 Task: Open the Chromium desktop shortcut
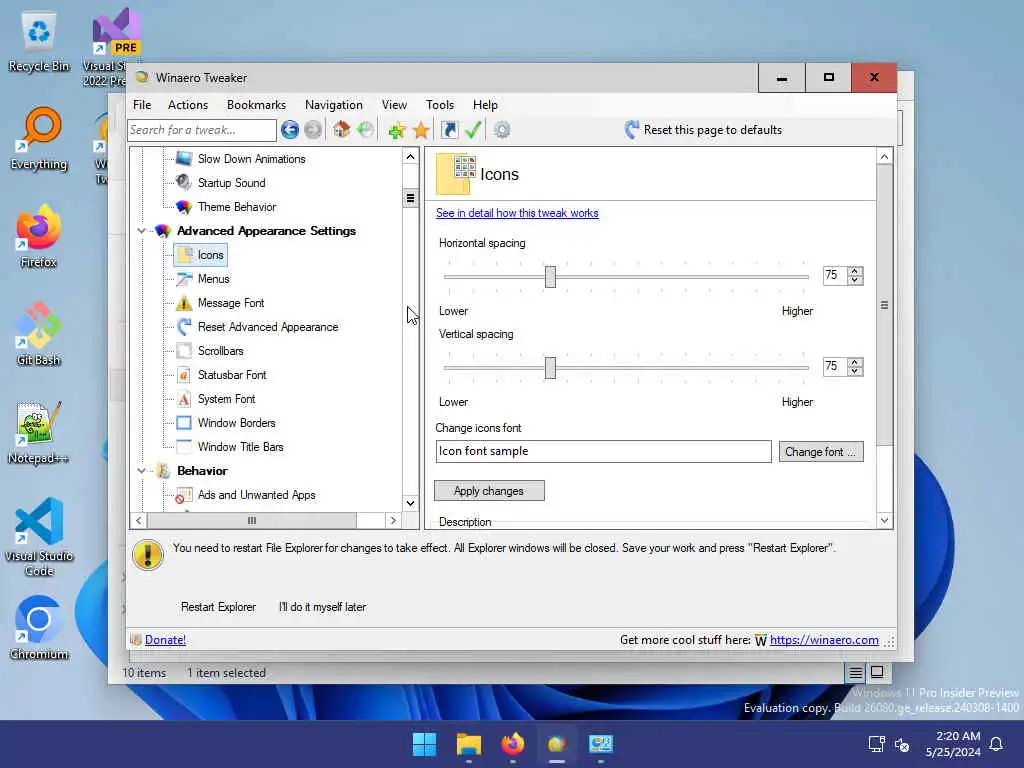39,627
